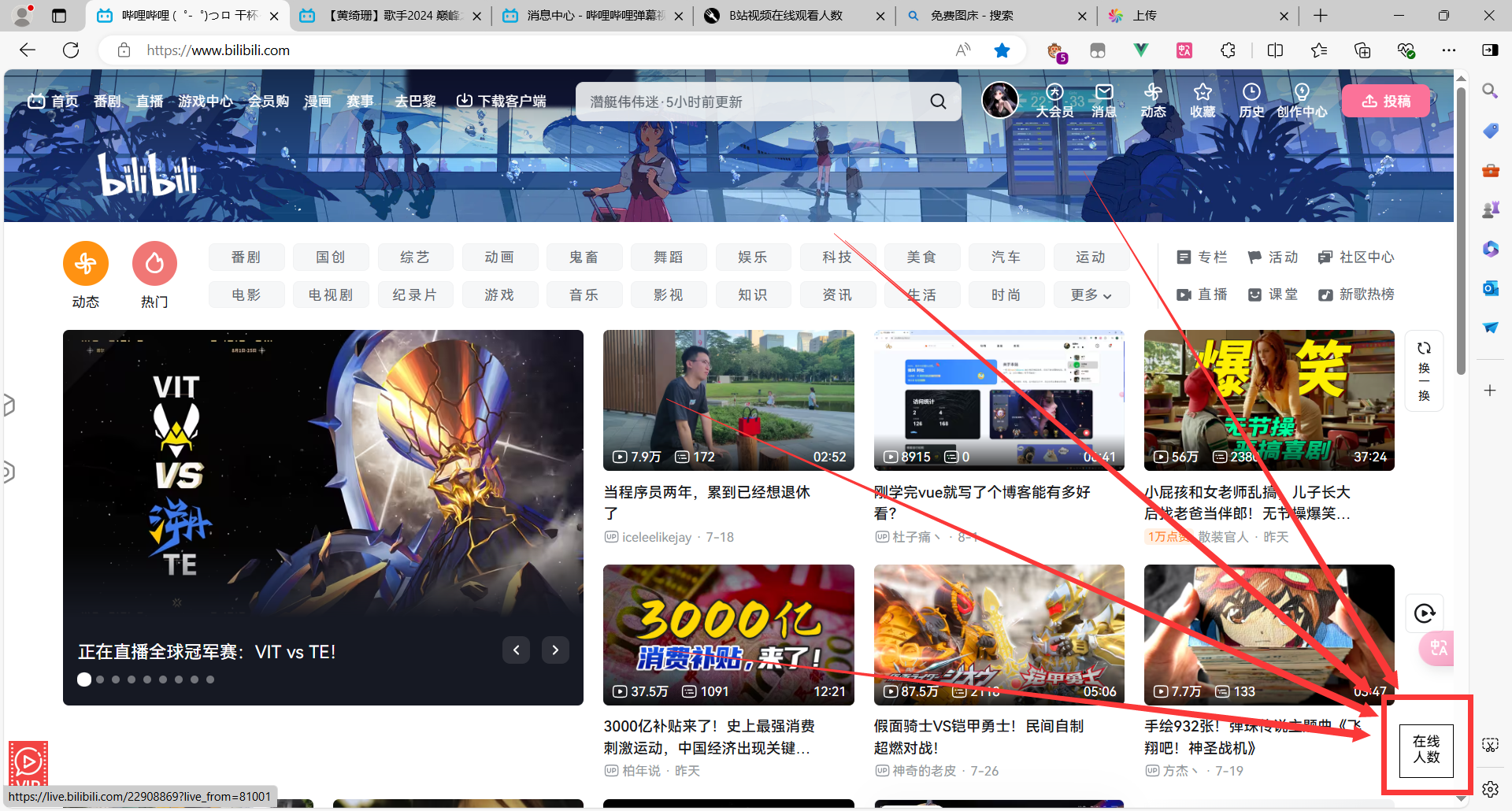Open browser extensions puzzle icon
The image size is (1512, 811).
pyautogui.click(x=1228, y=50)
